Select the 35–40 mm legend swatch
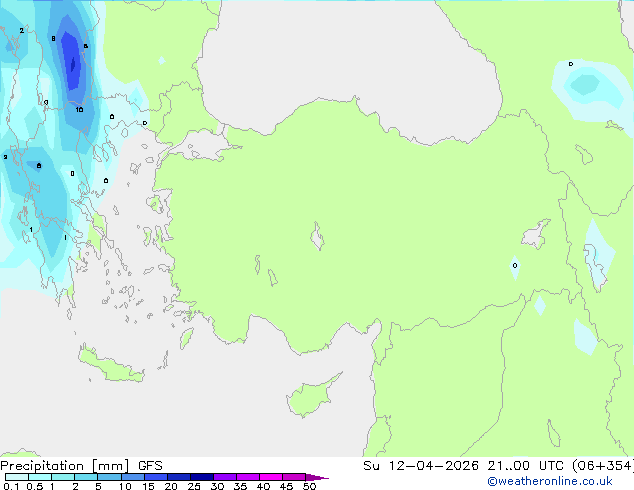 (x=247, y=477)
